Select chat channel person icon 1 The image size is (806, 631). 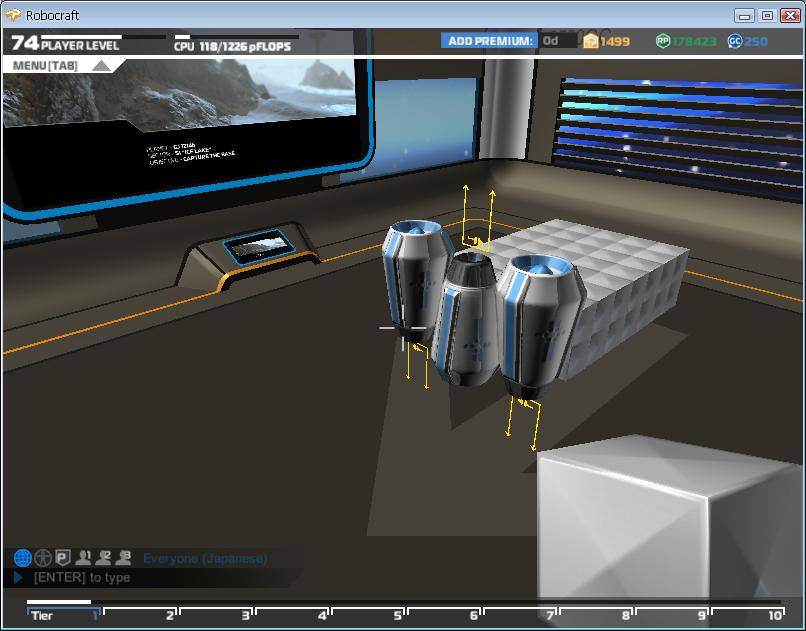(x=83, y=558)
